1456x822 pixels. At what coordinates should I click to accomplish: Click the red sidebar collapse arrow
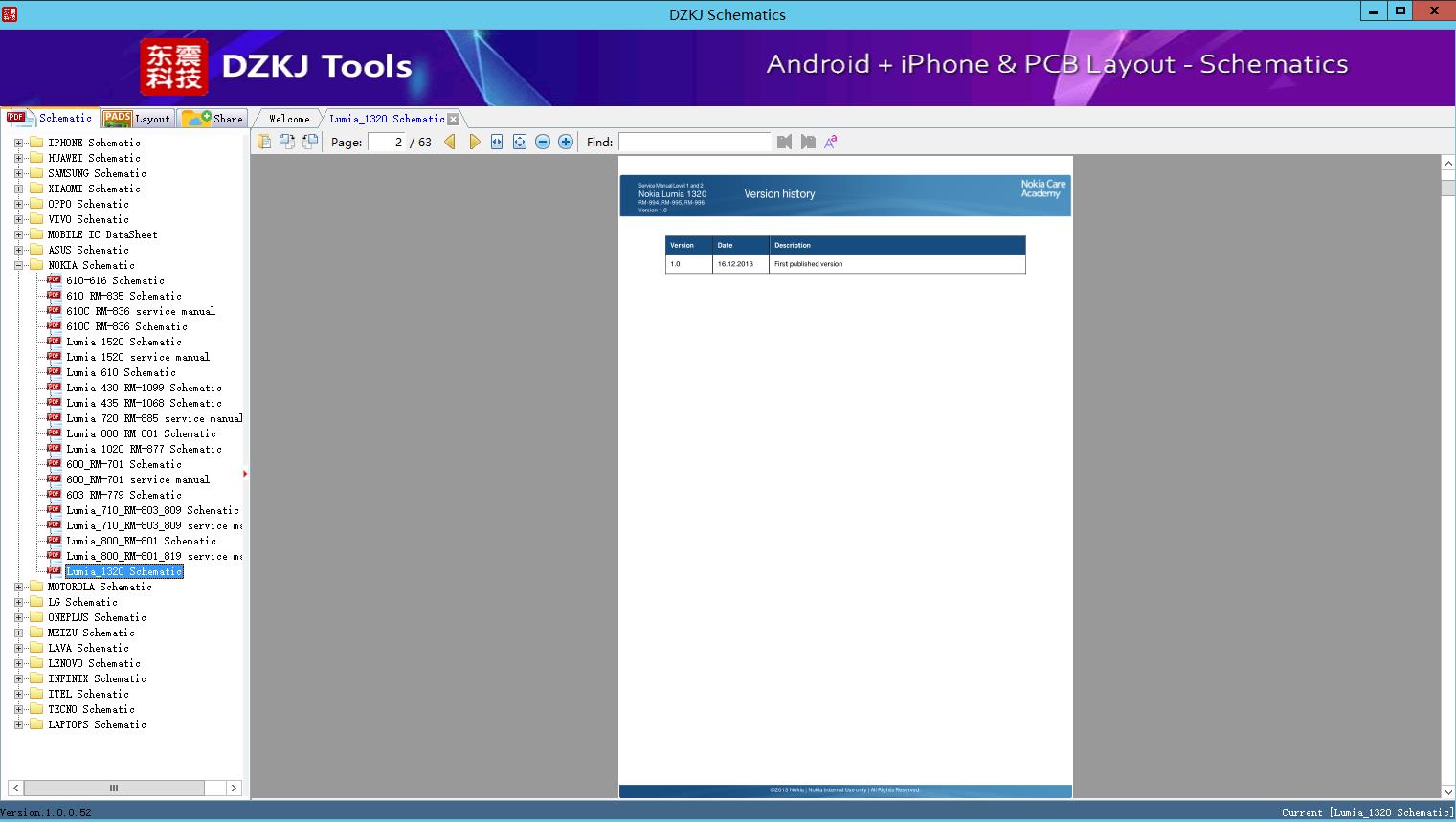point(245,473)
